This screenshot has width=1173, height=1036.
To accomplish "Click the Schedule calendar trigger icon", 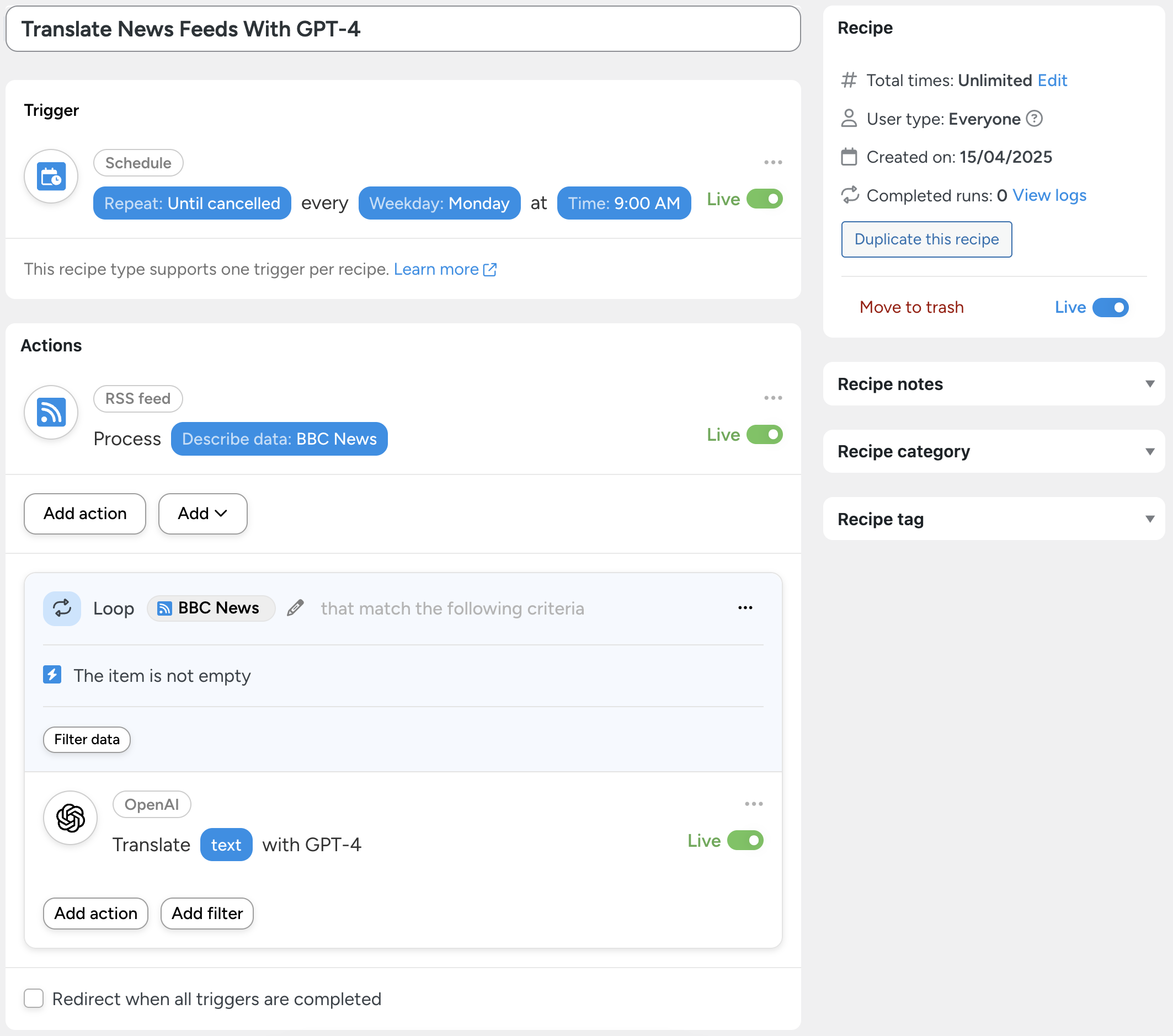I will click(x=51, y=176).
